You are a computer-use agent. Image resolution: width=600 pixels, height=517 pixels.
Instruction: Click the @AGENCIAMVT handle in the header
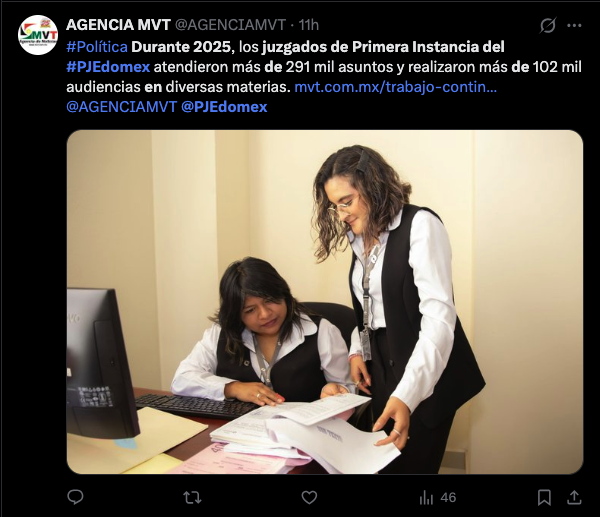(x=230, y=25)
